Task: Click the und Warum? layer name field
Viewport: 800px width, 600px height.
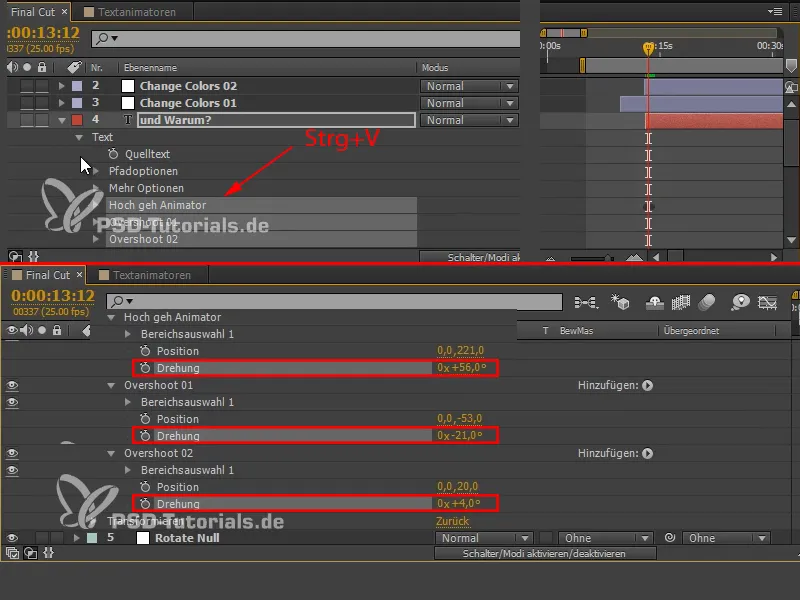Action: (x=276, y=120)
